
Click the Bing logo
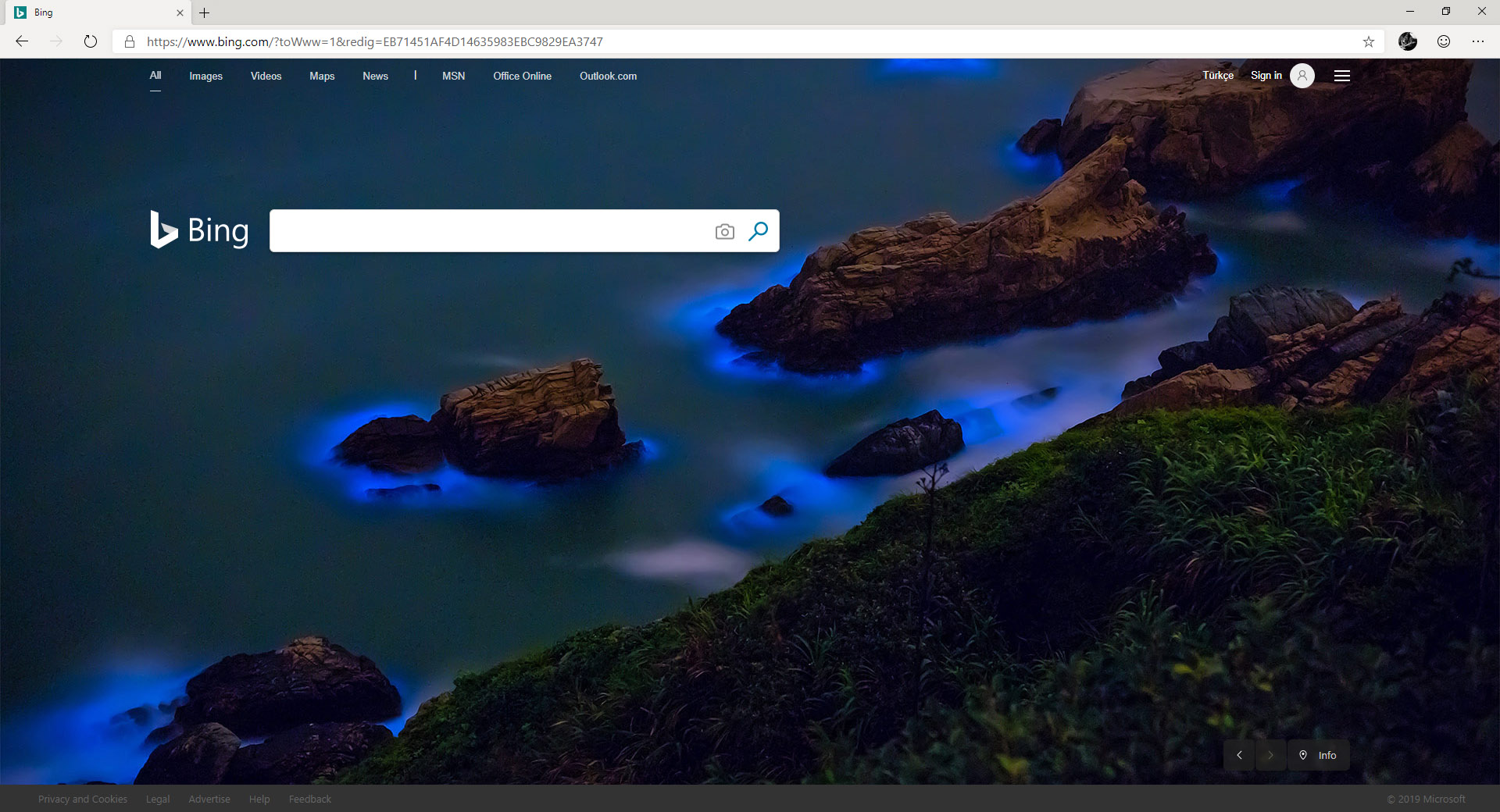[x=199, y=230]
